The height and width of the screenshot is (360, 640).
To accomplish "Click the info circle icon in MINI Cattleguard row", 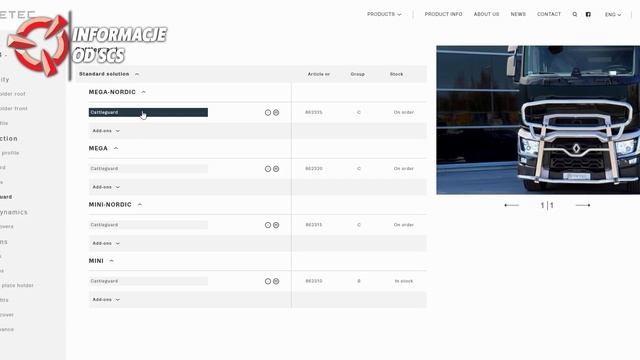I will point(268,281).
